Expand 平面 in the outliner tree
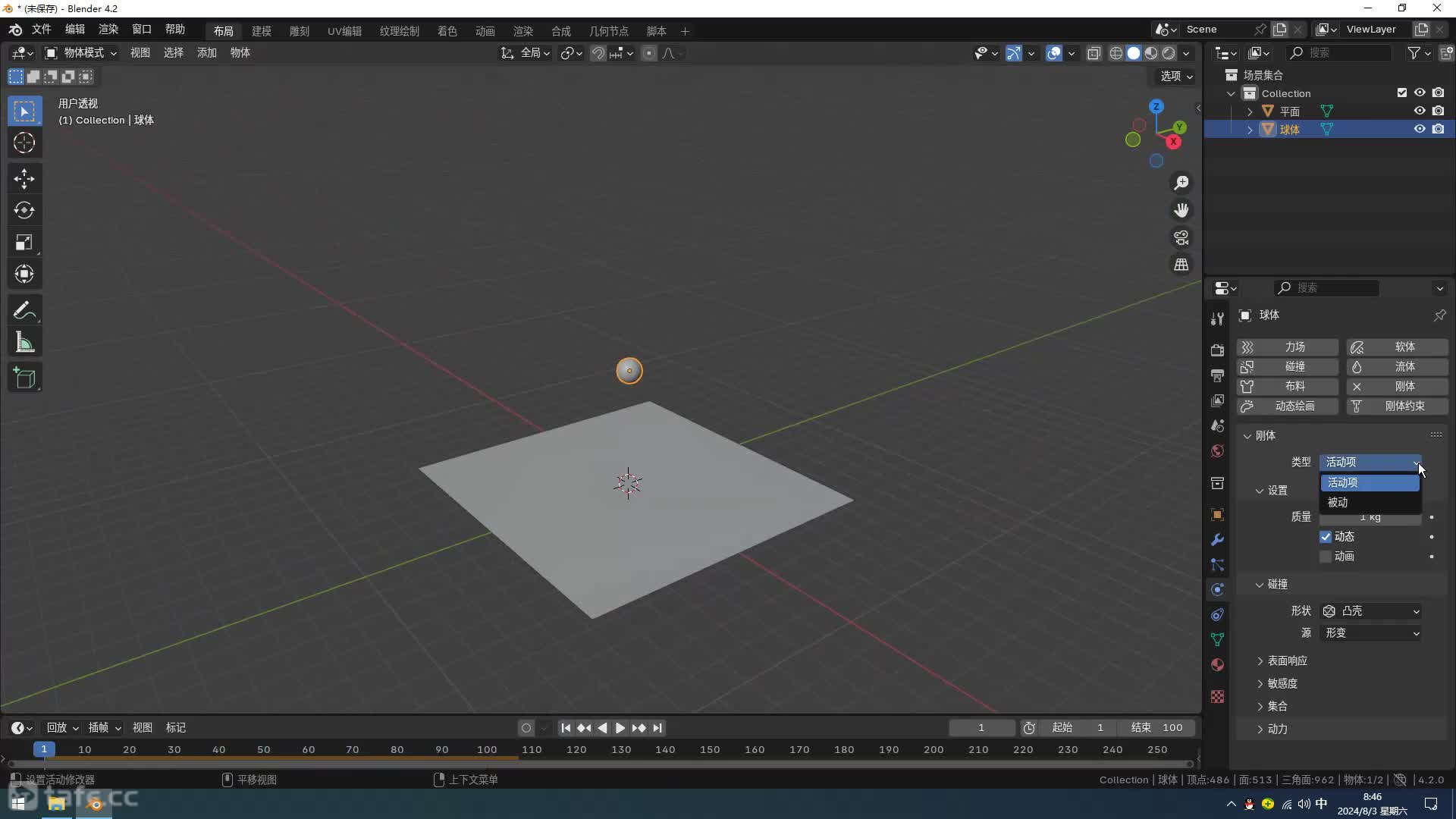 point(1250,111)
